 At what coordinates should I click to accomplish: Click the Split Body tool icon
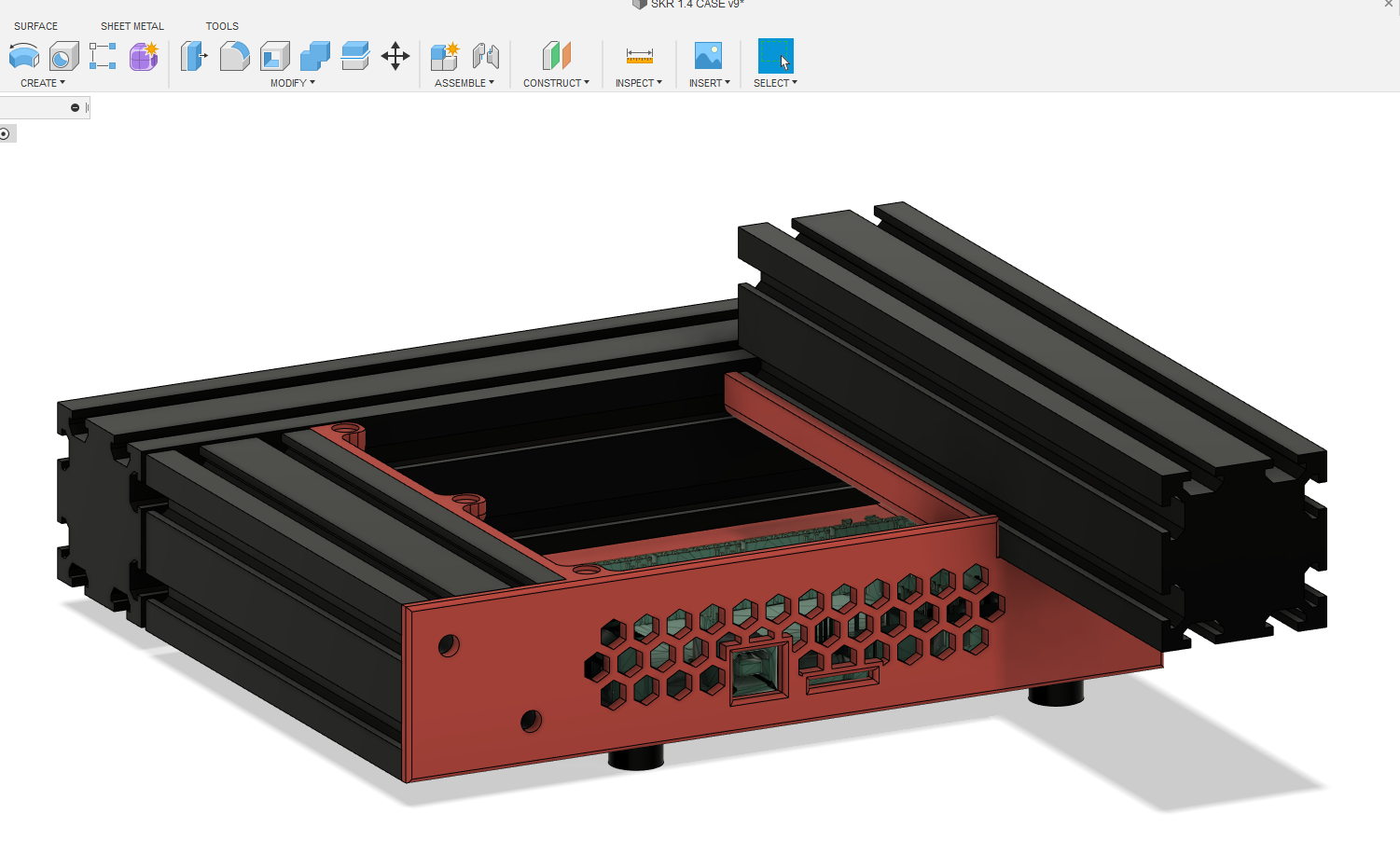pyautogui.click(x=355, y=56)
